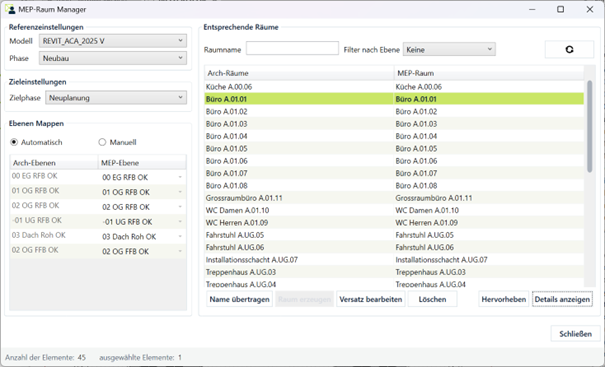605x367 pixels.
Task: Click MEP-Raum cell Grossraumbüro A.01.11
Action: coord(488,198)
